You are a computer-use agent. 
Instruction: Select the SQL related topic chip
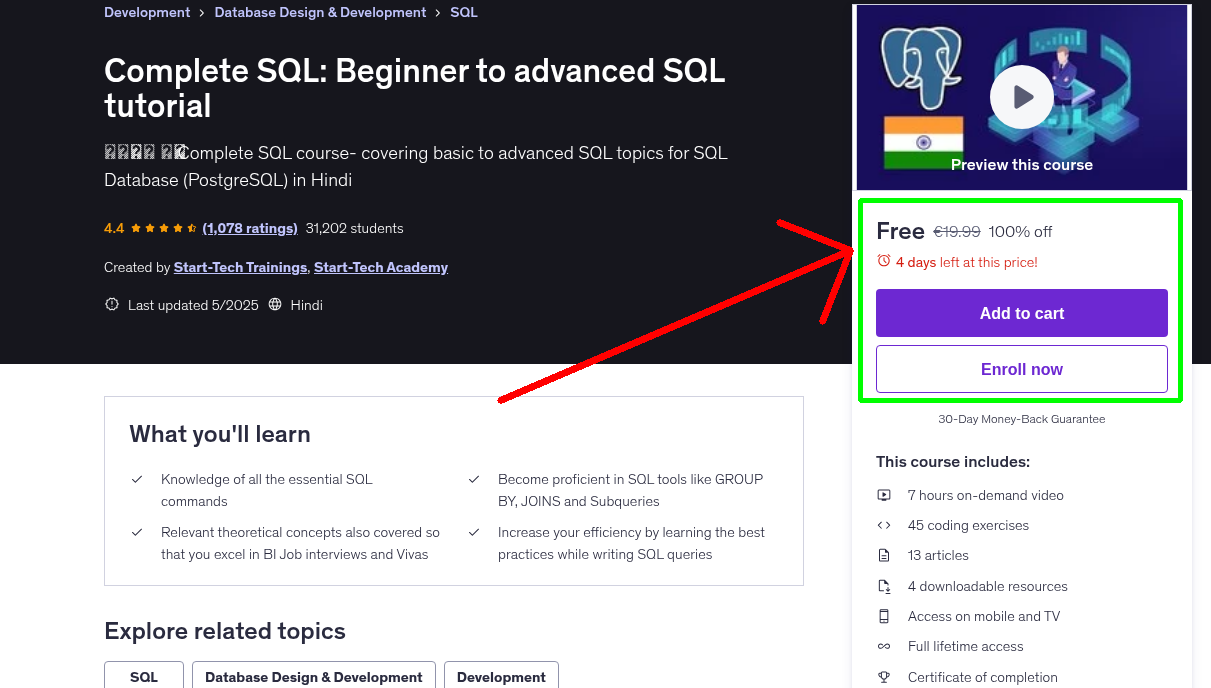[144, 675]
